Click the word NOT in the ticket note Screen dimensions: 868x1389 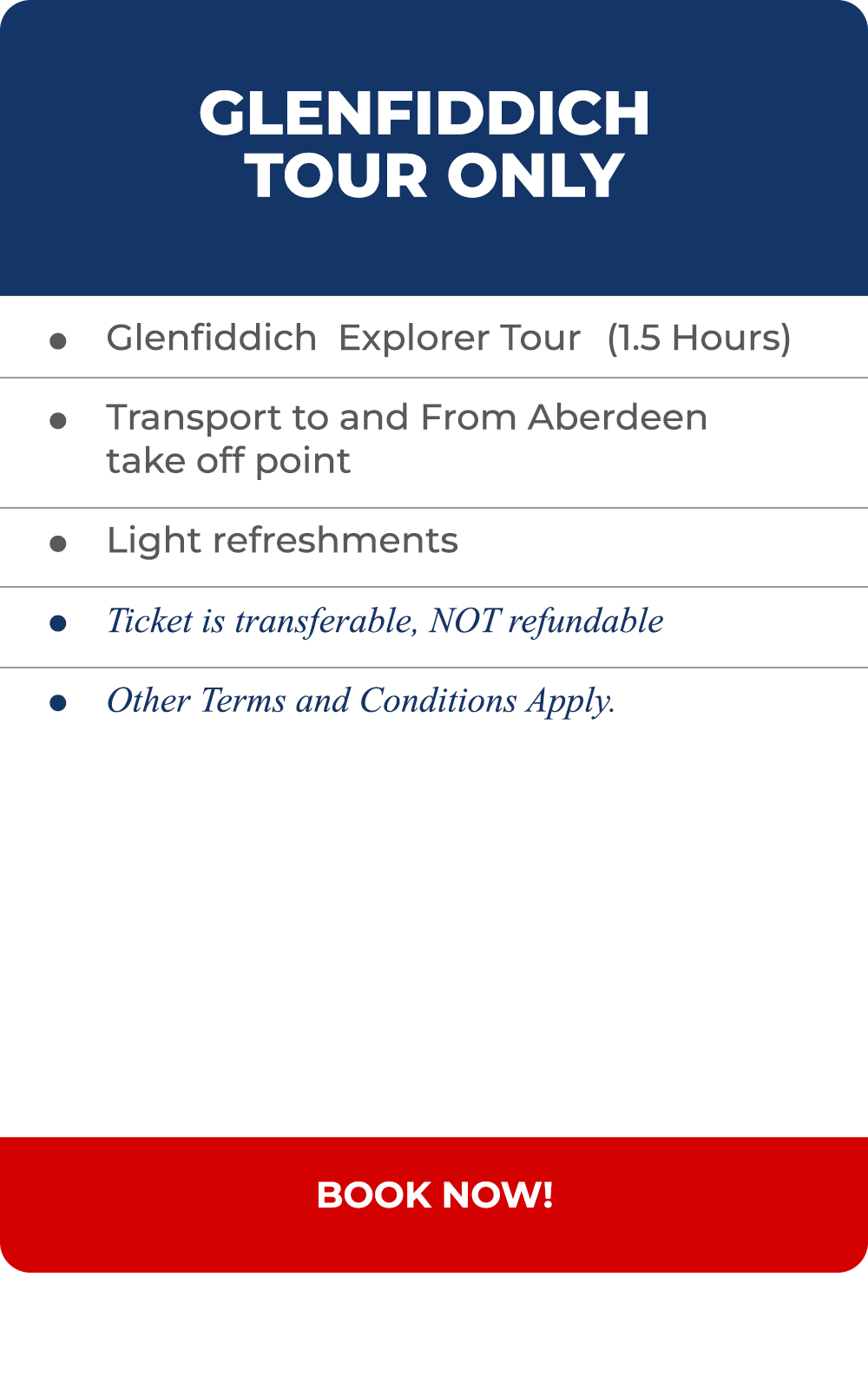pos(464,621)
